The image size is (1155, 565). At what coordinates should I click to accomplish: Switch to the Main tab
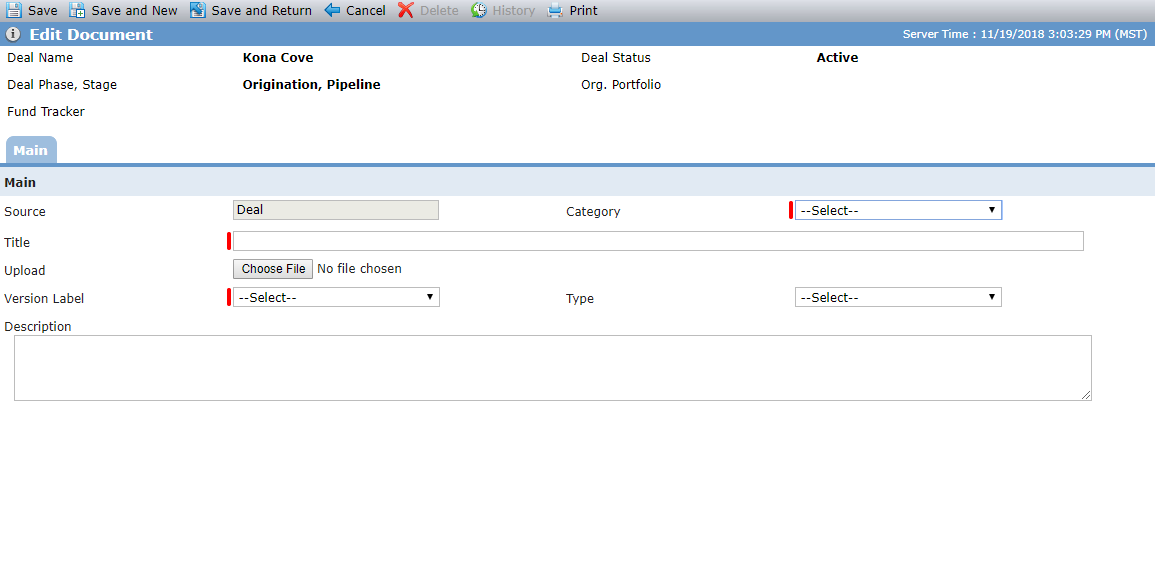(x=30, y=150)
